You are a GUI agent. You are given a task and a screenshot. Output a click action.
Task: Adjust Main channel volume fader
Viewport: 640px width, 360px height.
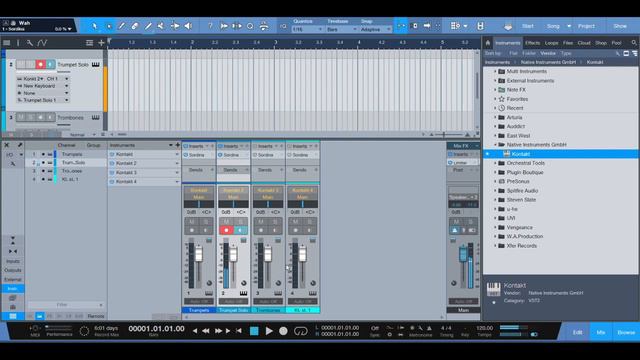click(463, 255)
